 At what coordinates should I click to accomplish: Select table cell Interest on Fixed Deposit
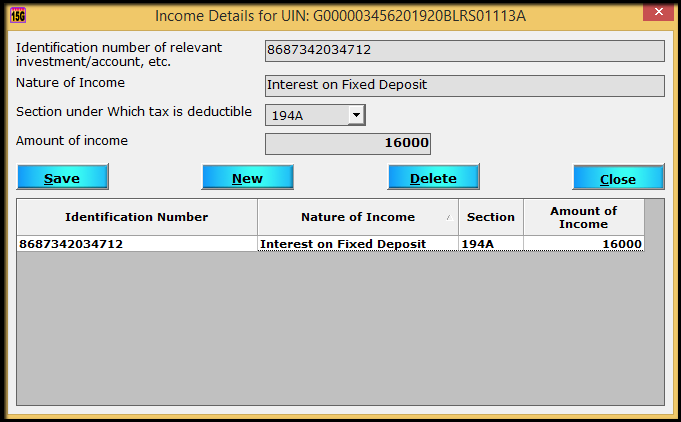[358, 244]
